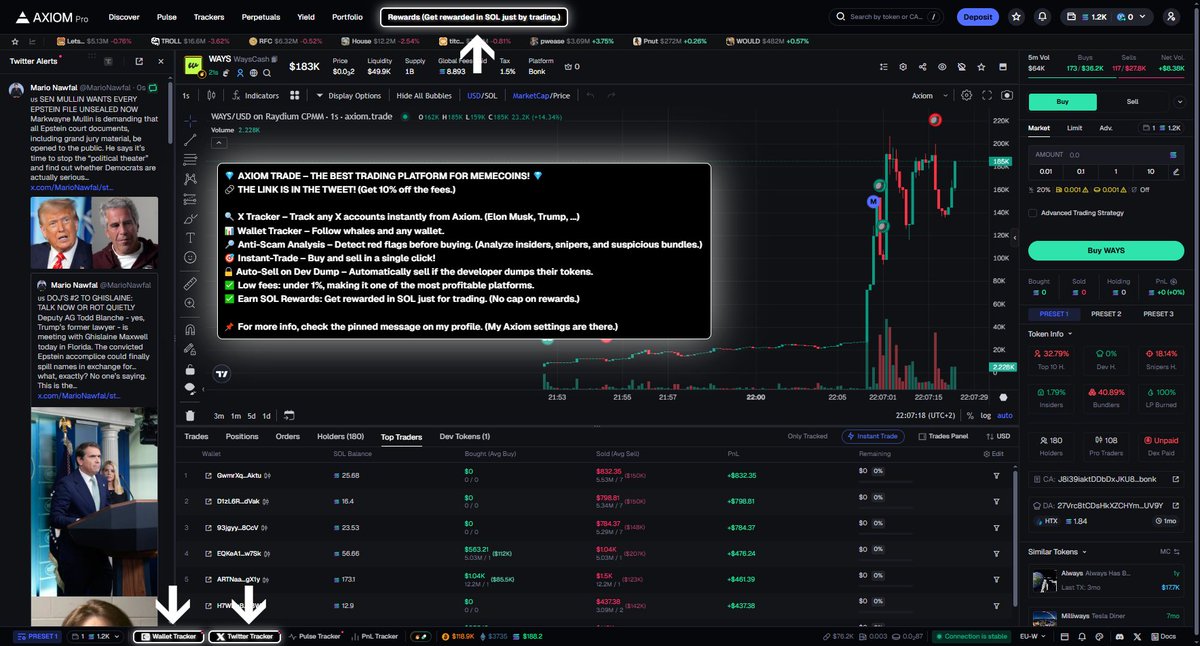Click Hide All Bubbles button
This screenshot has width=1200, height=646.
click(x=424, y=96)
